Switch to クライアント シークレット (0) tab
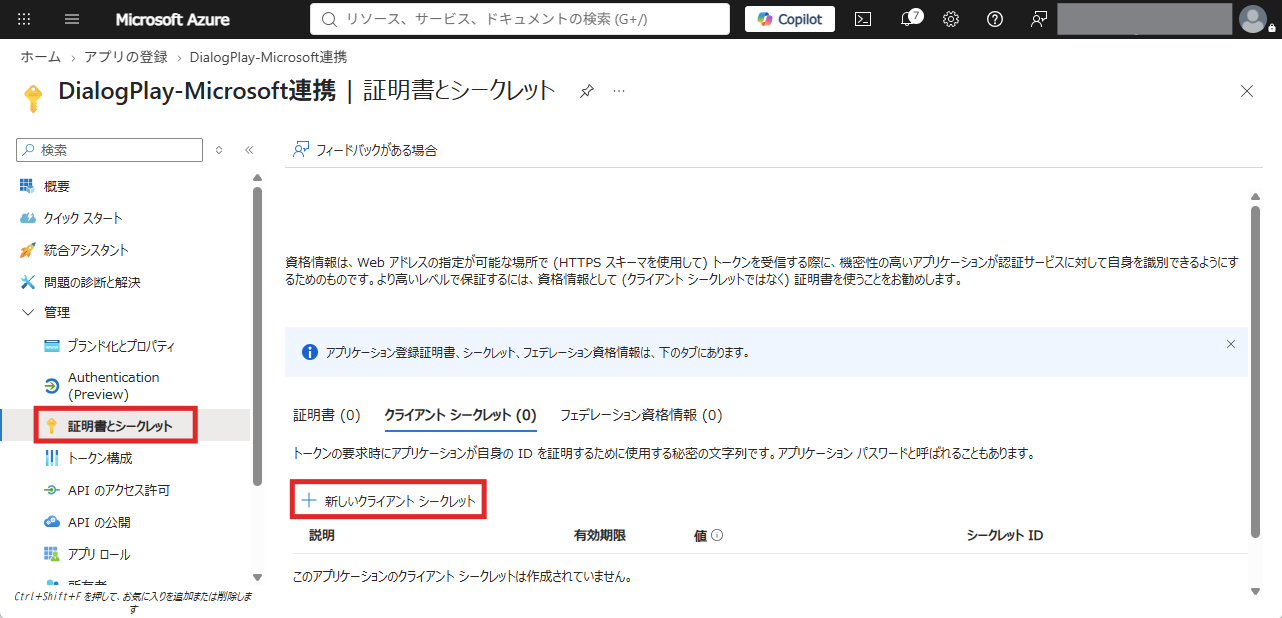Viewport: 1282px width, 618px height. [x=460, y=414]
